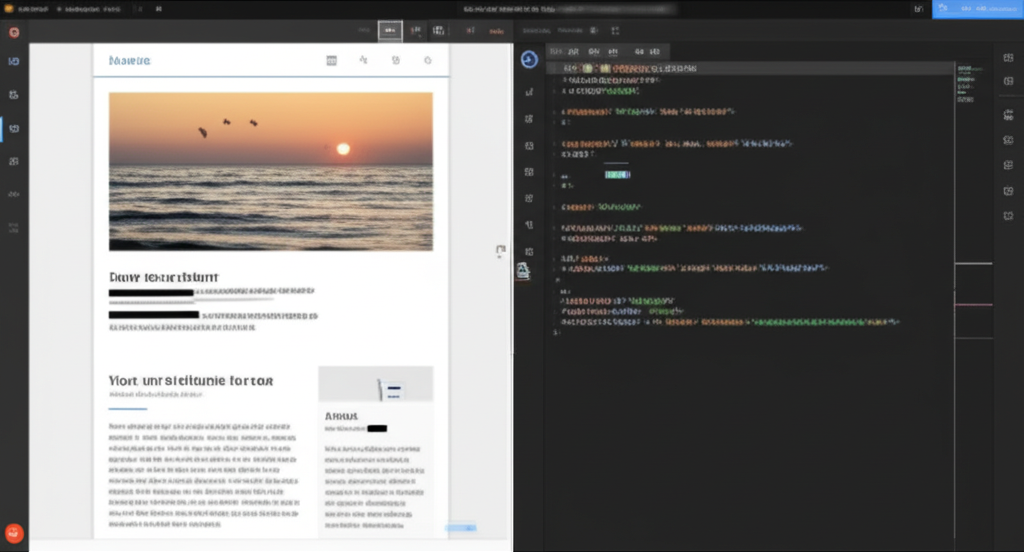Screen dimensions: 1024x552
Task: Click the grid icon in the preview page header
Action: pos(332,60)
